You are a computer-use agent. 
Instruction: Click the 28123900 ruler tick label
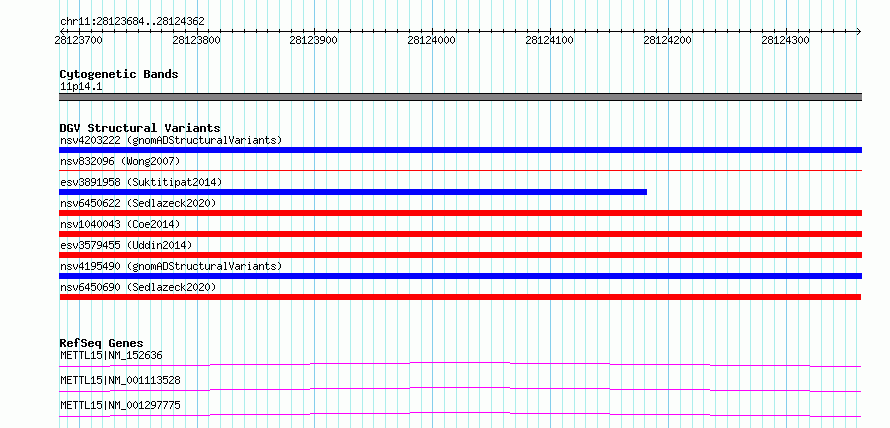point(313,40)
